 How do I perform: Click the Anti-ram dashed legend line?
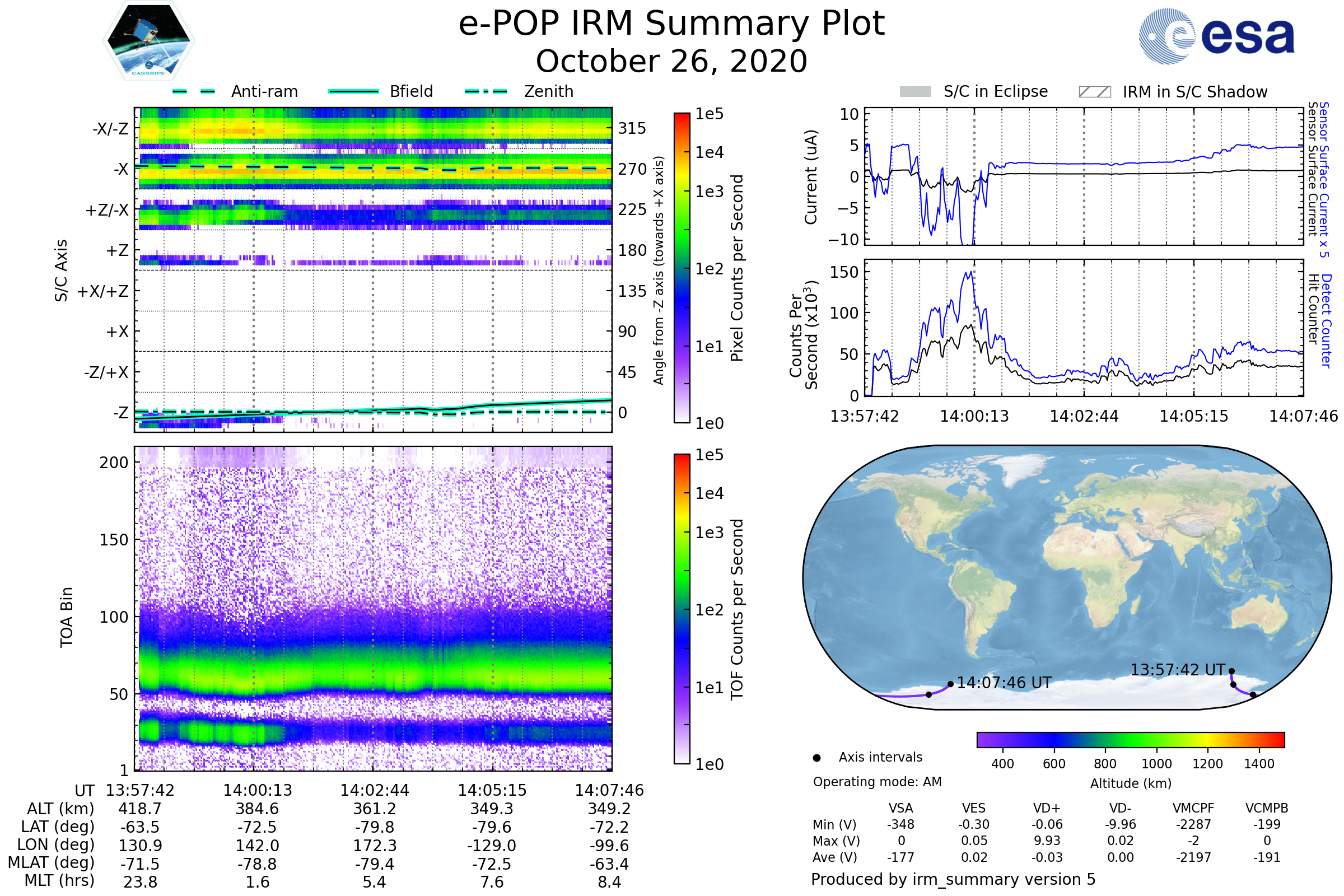click(x=194, y=91)
